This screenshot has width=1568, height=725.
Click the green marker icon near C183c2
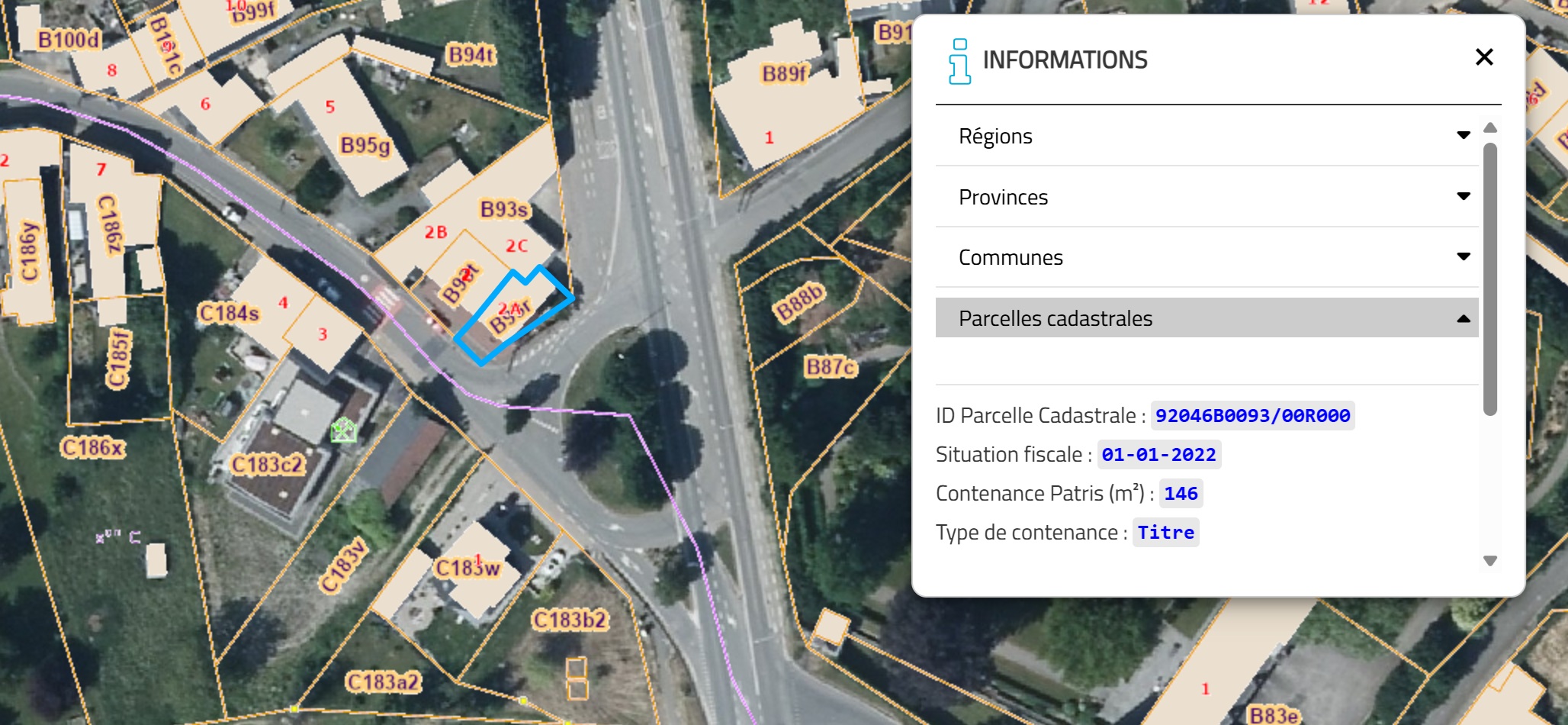(344, 431)
